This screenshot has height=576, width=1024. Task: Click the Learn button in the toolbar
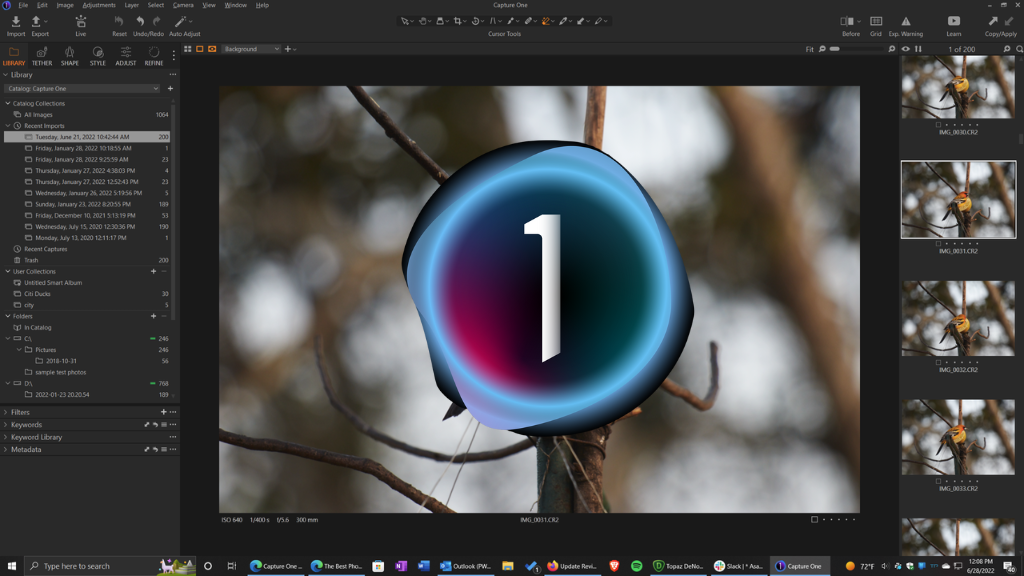(956, 22)
